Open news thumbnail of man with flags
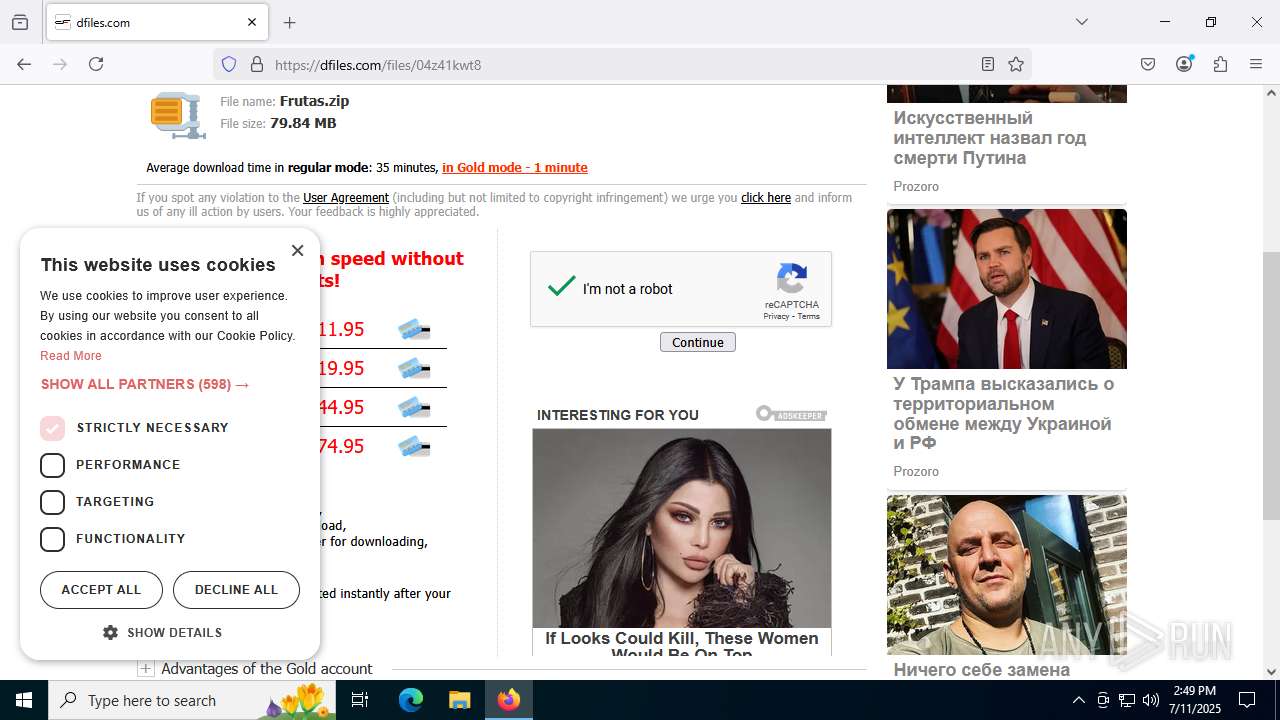The image size is (1280, 720). tap(1007, 289)
